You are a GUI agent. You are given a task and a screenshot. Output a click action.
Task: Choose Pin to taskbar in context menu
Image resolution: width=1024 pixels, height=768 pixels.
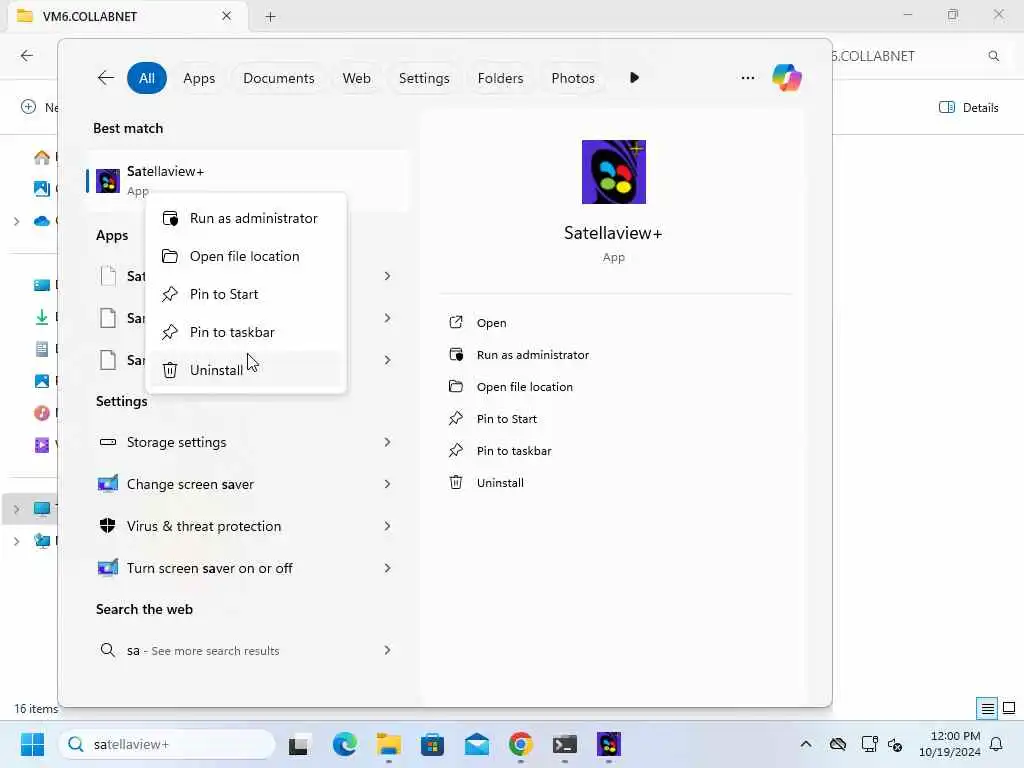click(246, 332)
